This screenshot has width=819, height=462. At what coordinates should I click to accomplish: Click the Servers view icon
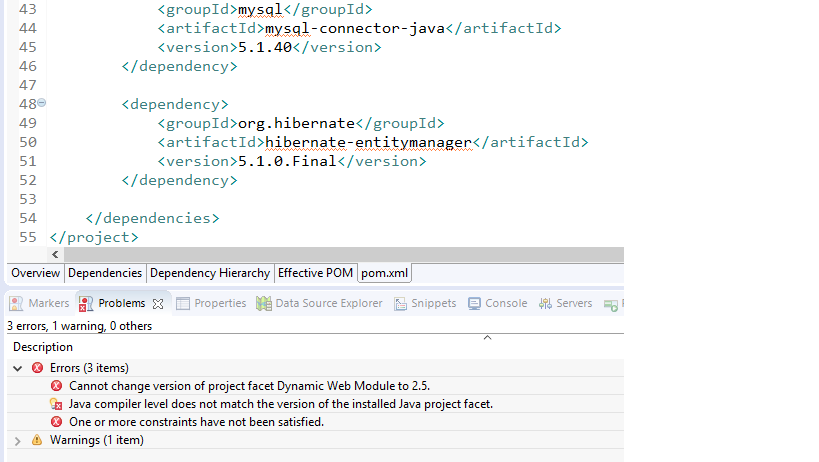pos(545,303)
